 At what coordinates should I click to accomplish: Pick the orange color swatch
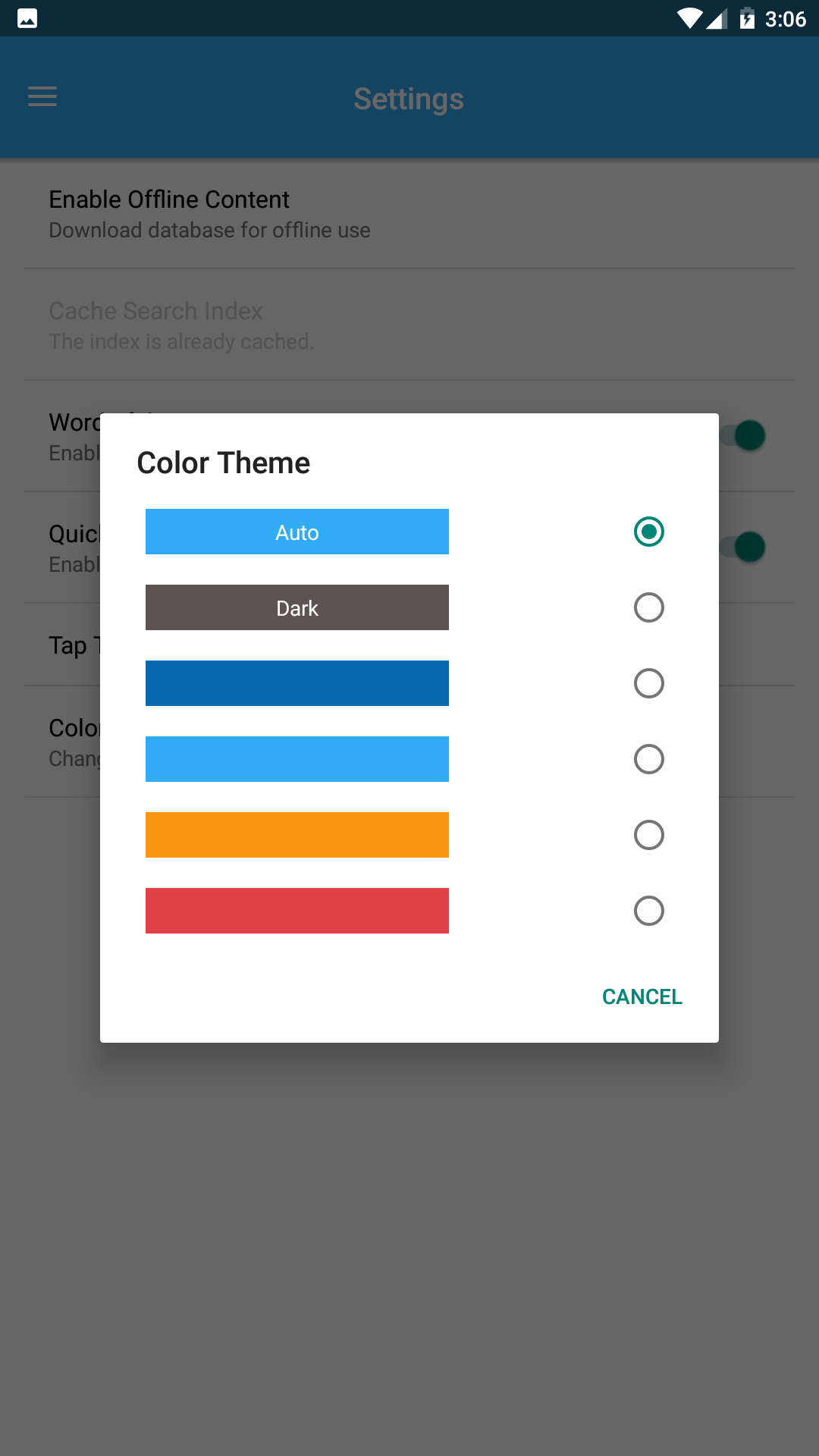click(x=297, y=835)
